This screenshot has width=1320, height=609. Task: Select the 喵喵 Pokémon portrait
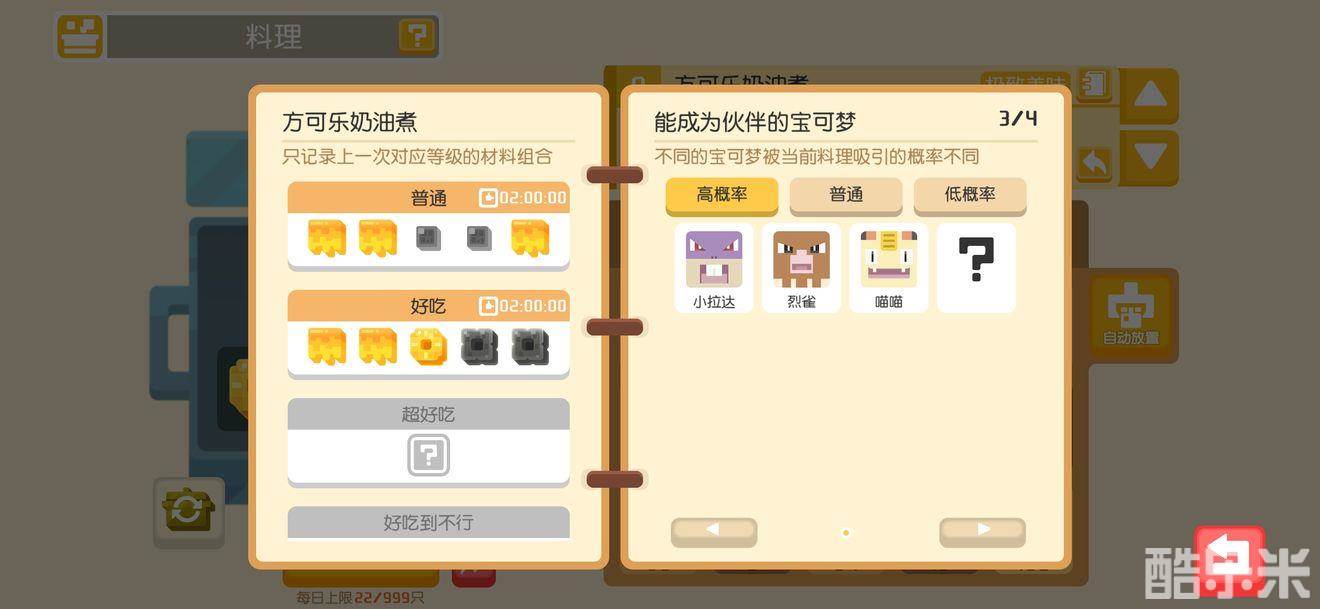coord(889,268)
